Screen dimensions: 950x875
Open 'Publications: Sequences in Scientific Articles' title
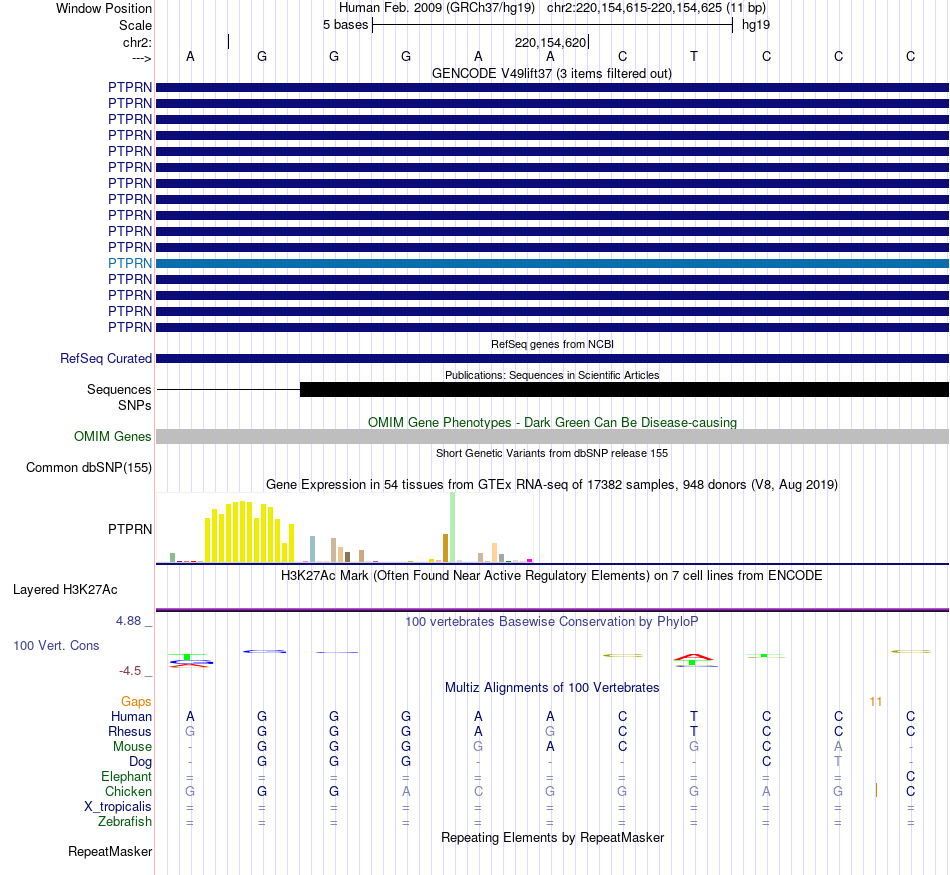pos(552,375)
